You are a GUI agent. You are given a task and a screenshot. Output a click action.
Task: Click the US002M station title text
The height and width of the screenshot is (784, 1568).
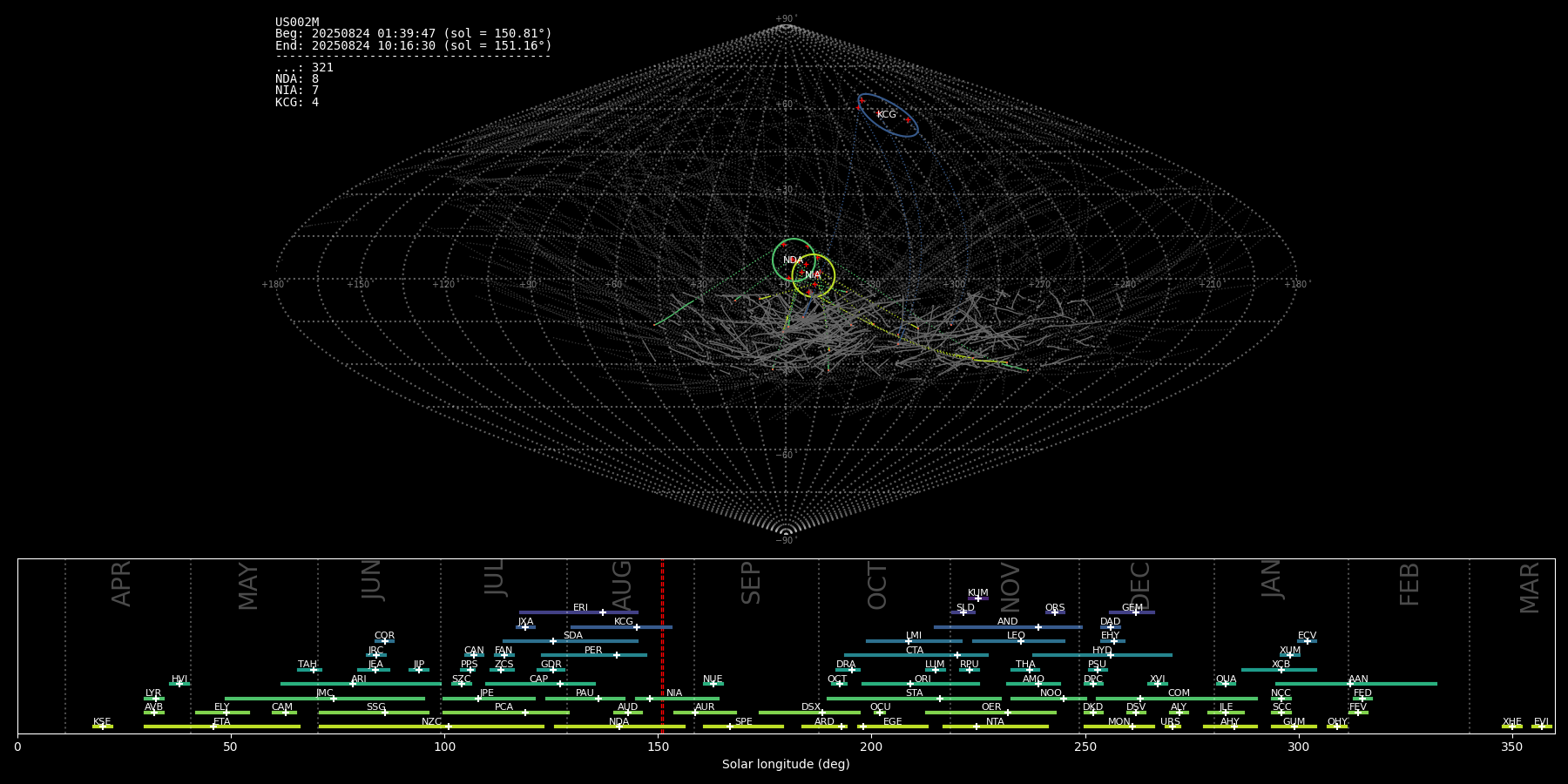click(x=297, y=23)
